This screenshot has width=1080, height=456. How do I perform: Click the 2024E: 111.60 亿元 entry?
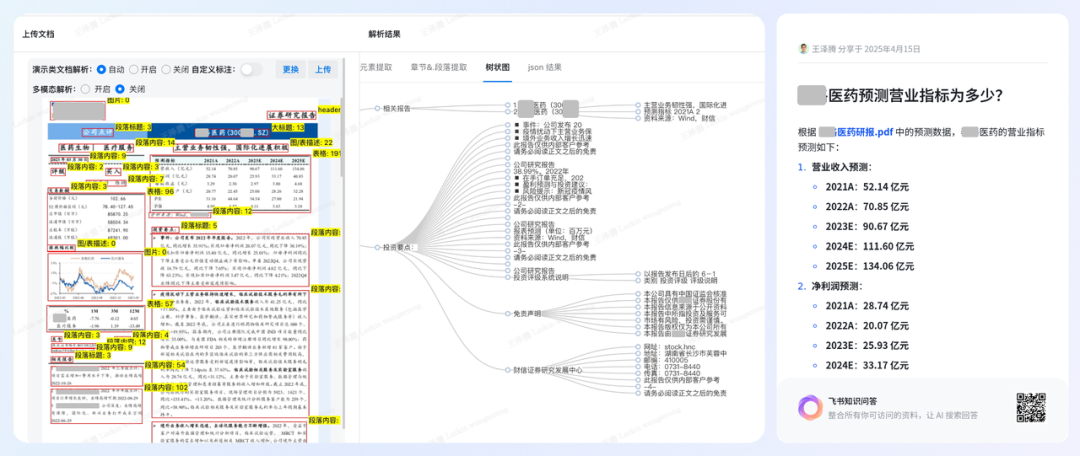click(869, 246)
